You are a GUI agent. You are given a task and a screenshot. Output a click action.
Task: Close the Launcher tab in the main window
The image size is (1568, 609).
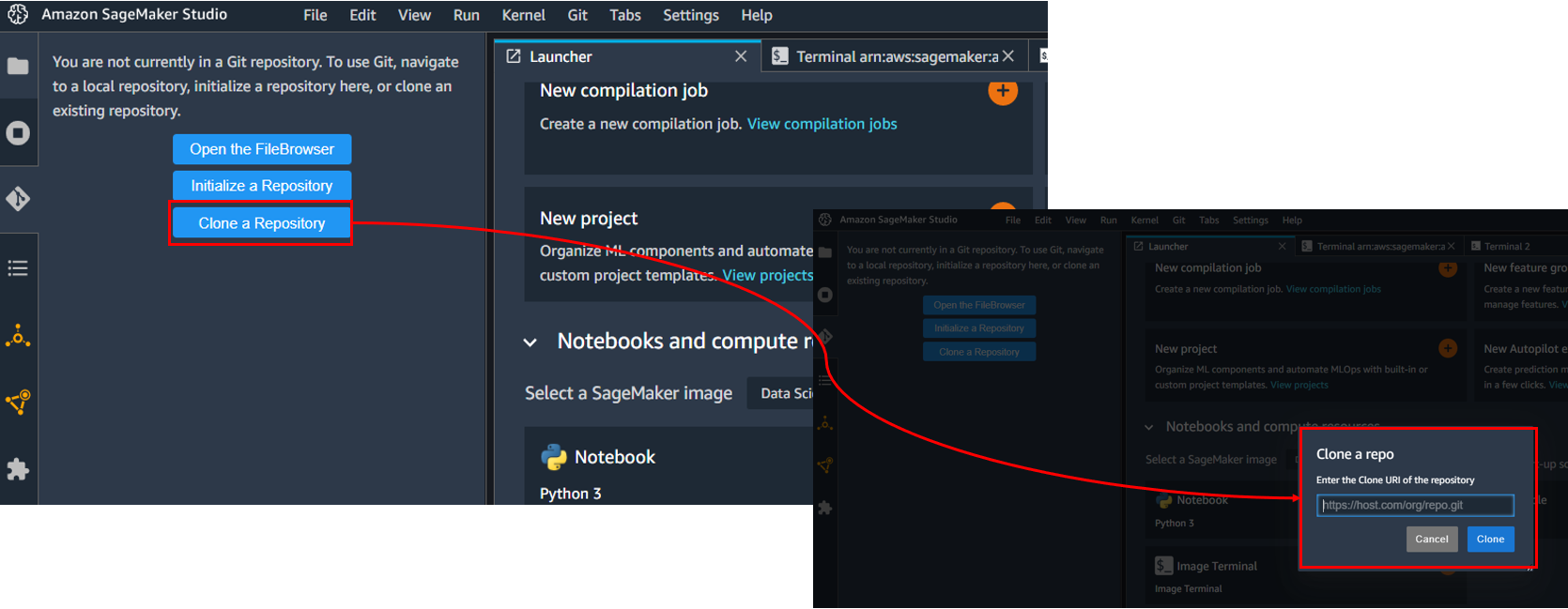point(741,56)
